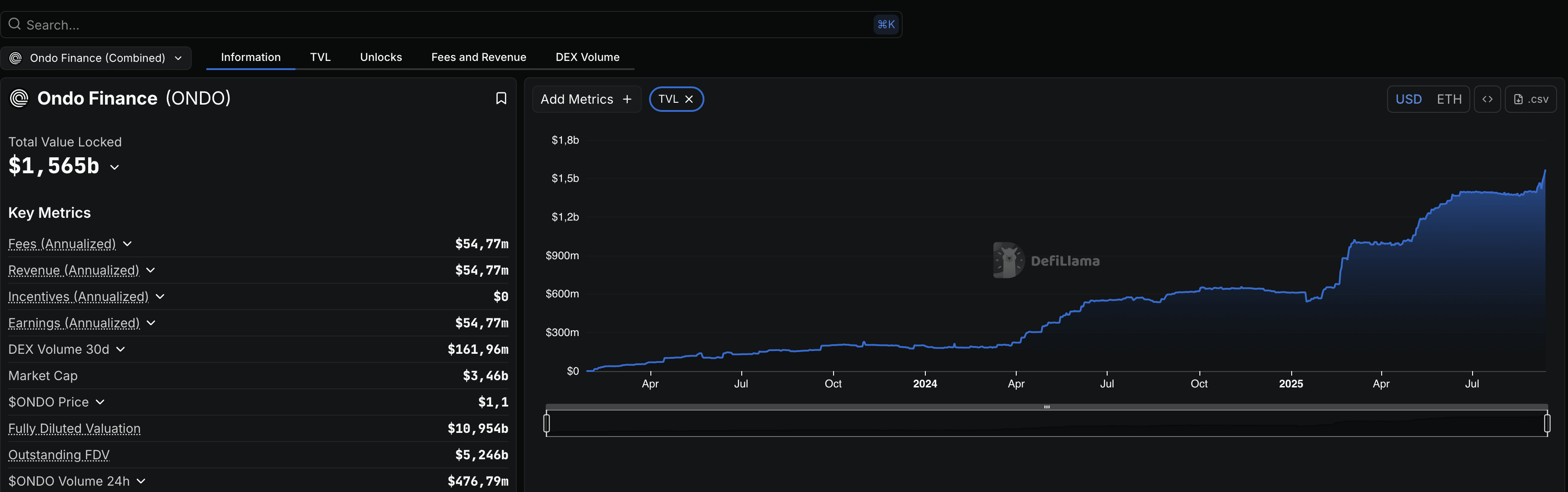
Task: Switch chart denomination to ETH
Action: point(1449,99)
